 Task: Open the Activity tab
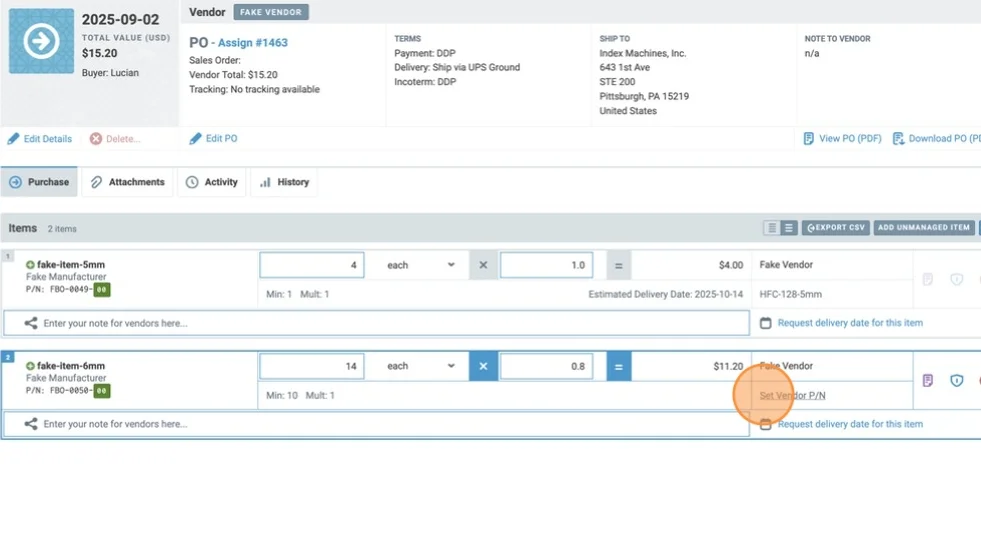point(212,182)
